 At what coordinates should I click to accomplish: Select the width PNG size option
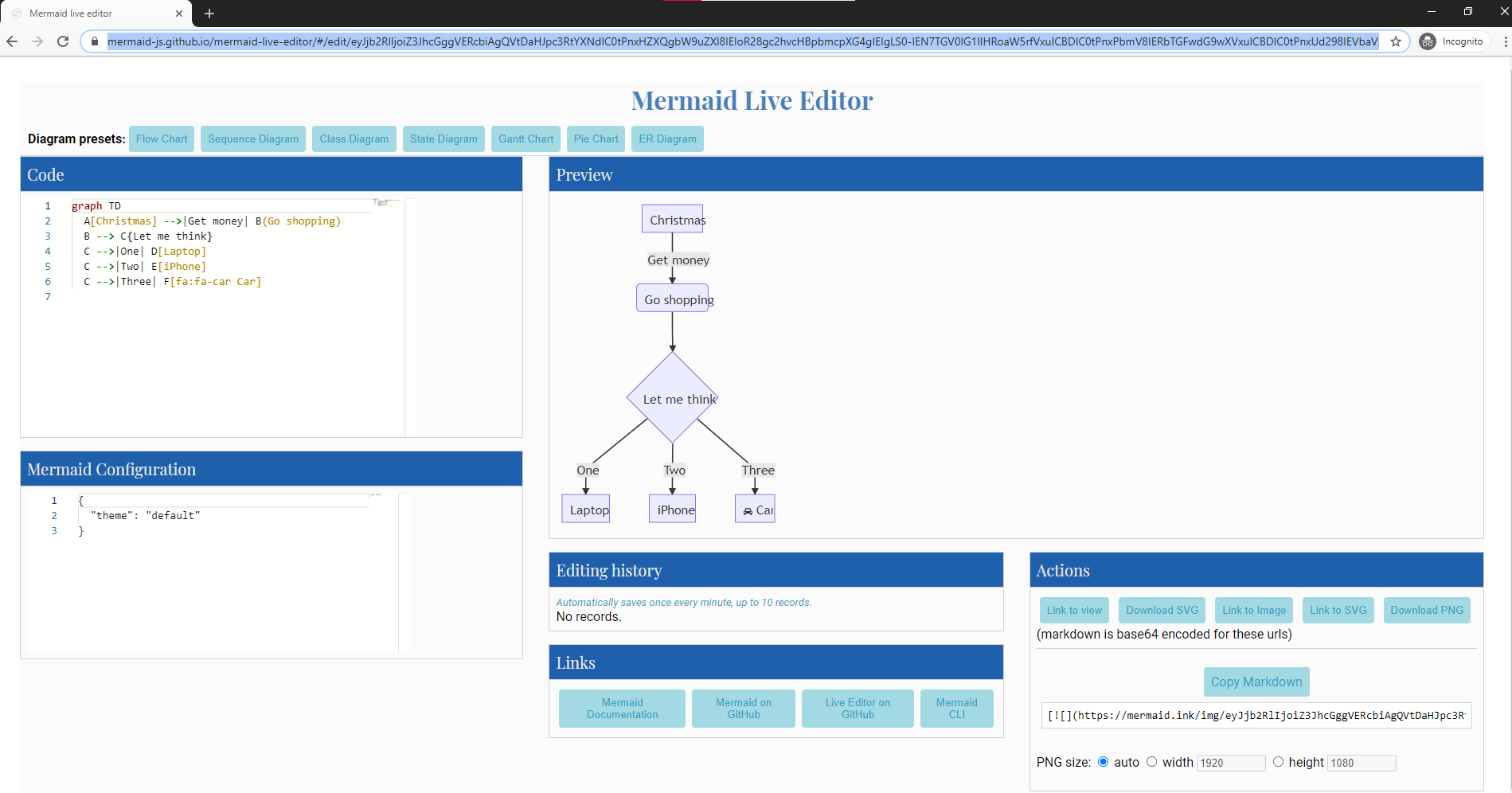click(x=1151, y=761)
